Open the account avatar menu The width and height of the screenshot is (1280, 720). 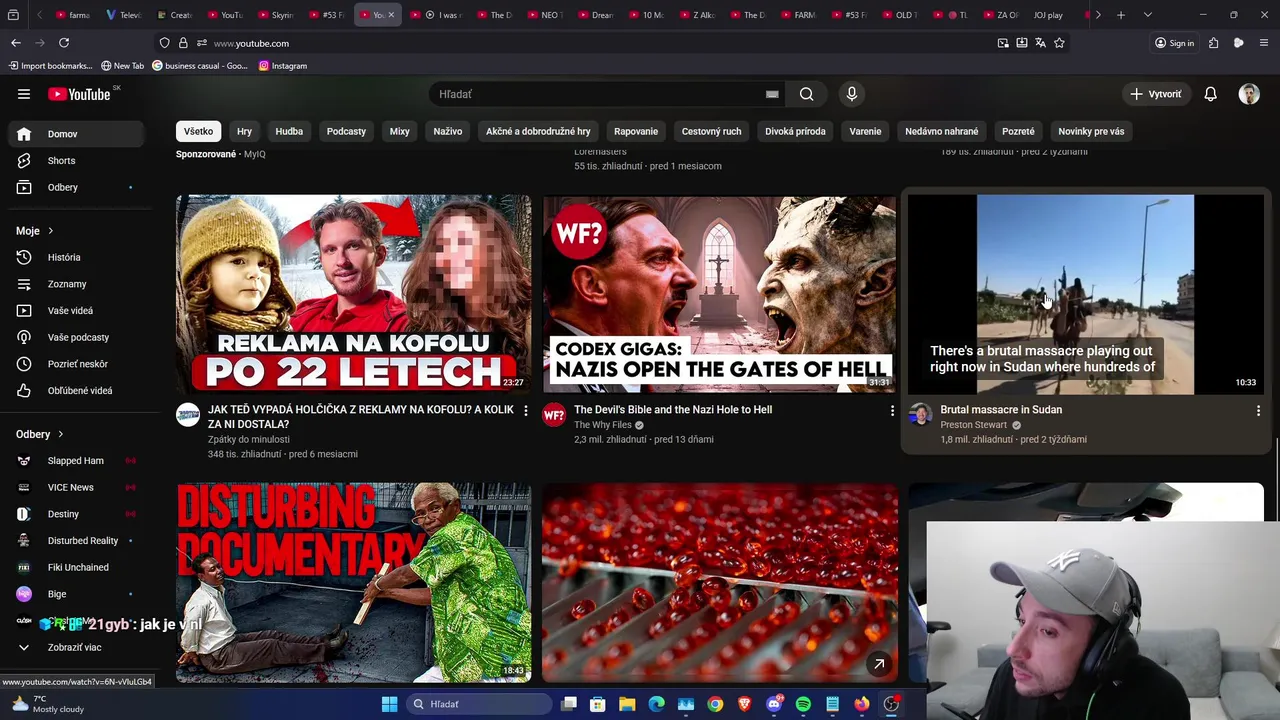pos(1249,94)
